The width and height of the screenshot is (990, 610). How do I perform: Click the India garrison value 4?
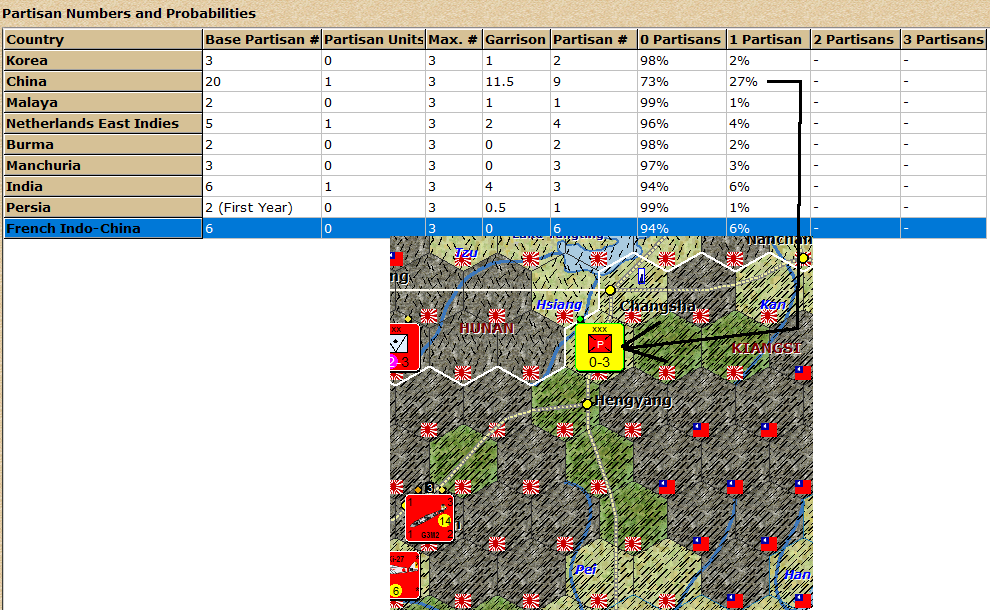516,186
